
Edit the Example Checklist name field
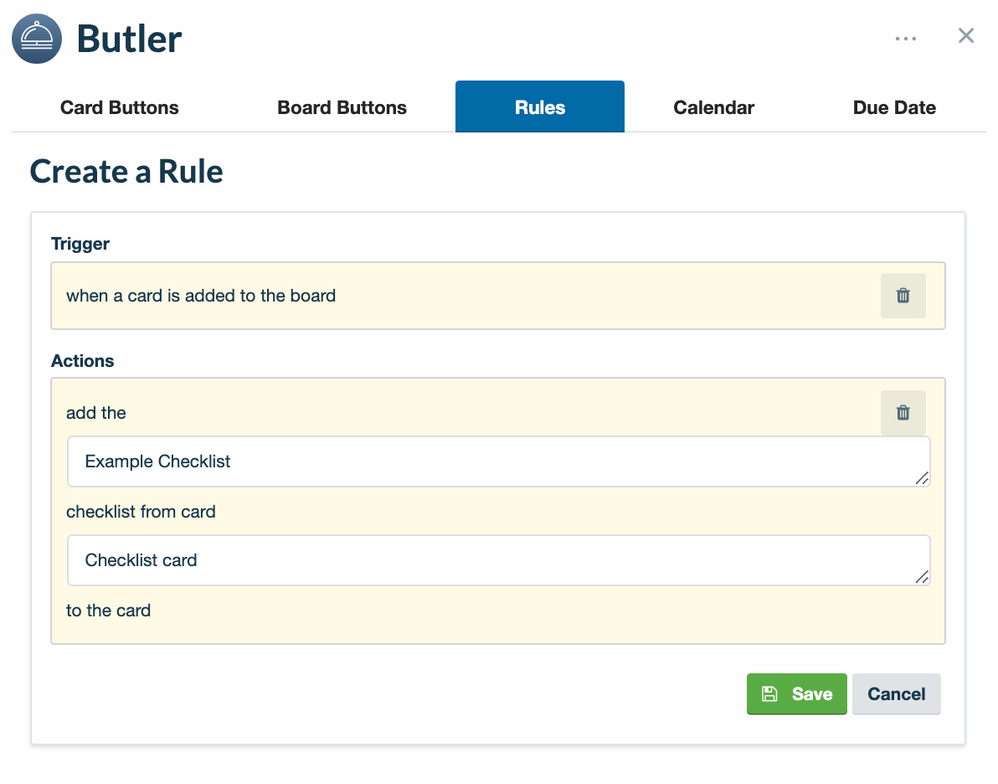pyautogui.click(x=498, y=461)
